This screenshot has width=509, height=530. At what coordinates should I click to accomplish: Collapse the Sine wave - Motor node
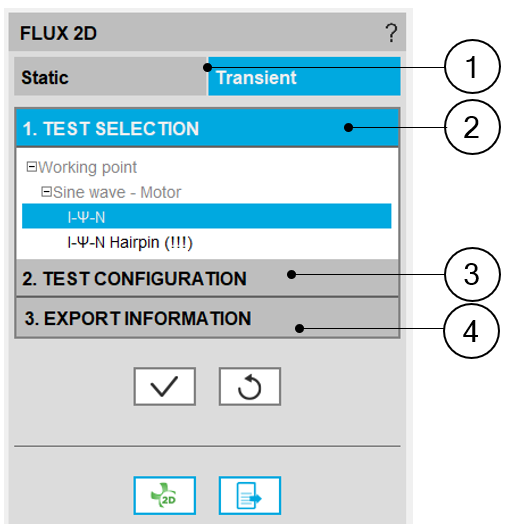[46, 192]
